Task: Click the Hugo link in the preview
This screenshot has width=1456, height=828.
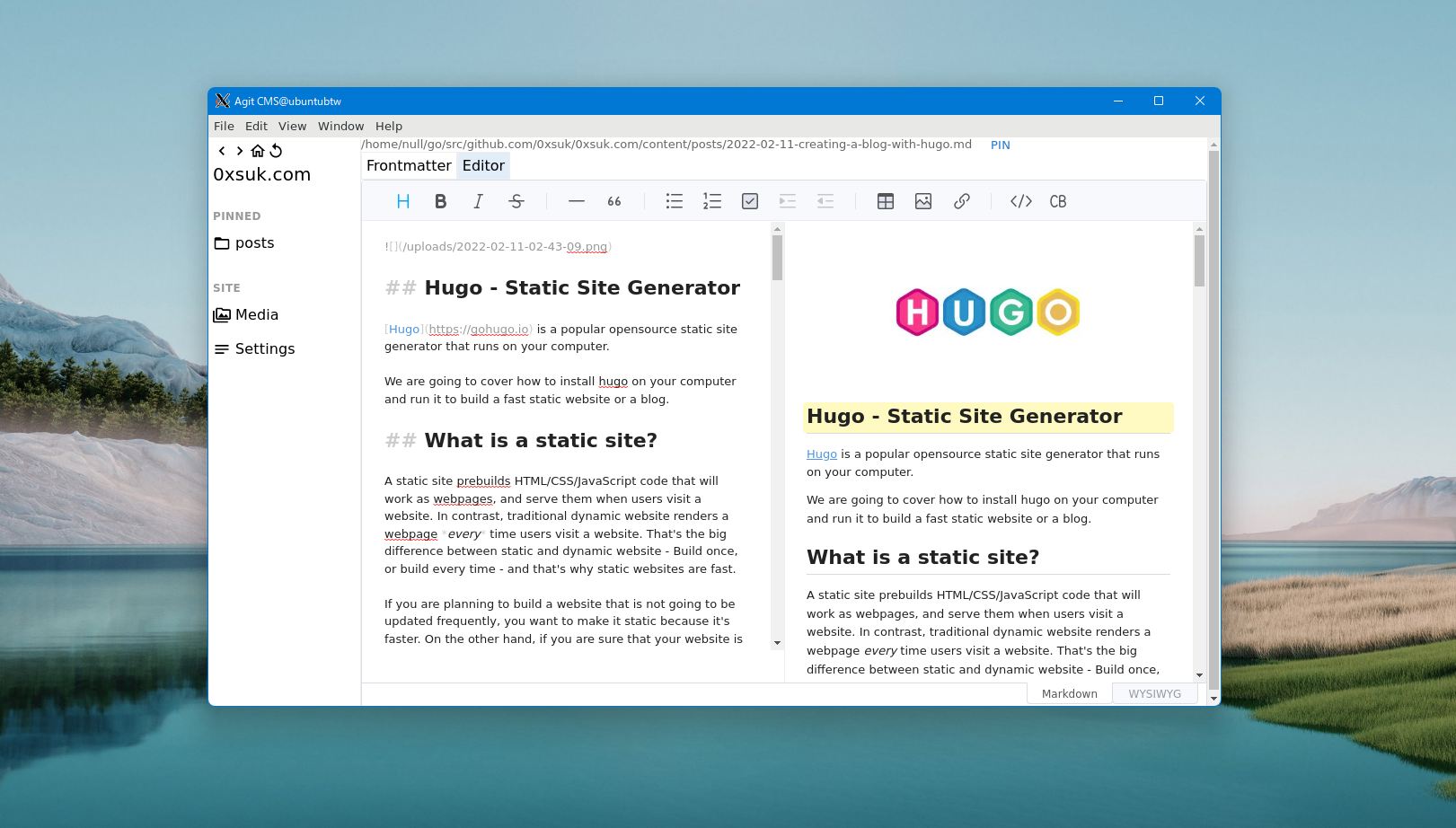Action: [x=821, y=454]
